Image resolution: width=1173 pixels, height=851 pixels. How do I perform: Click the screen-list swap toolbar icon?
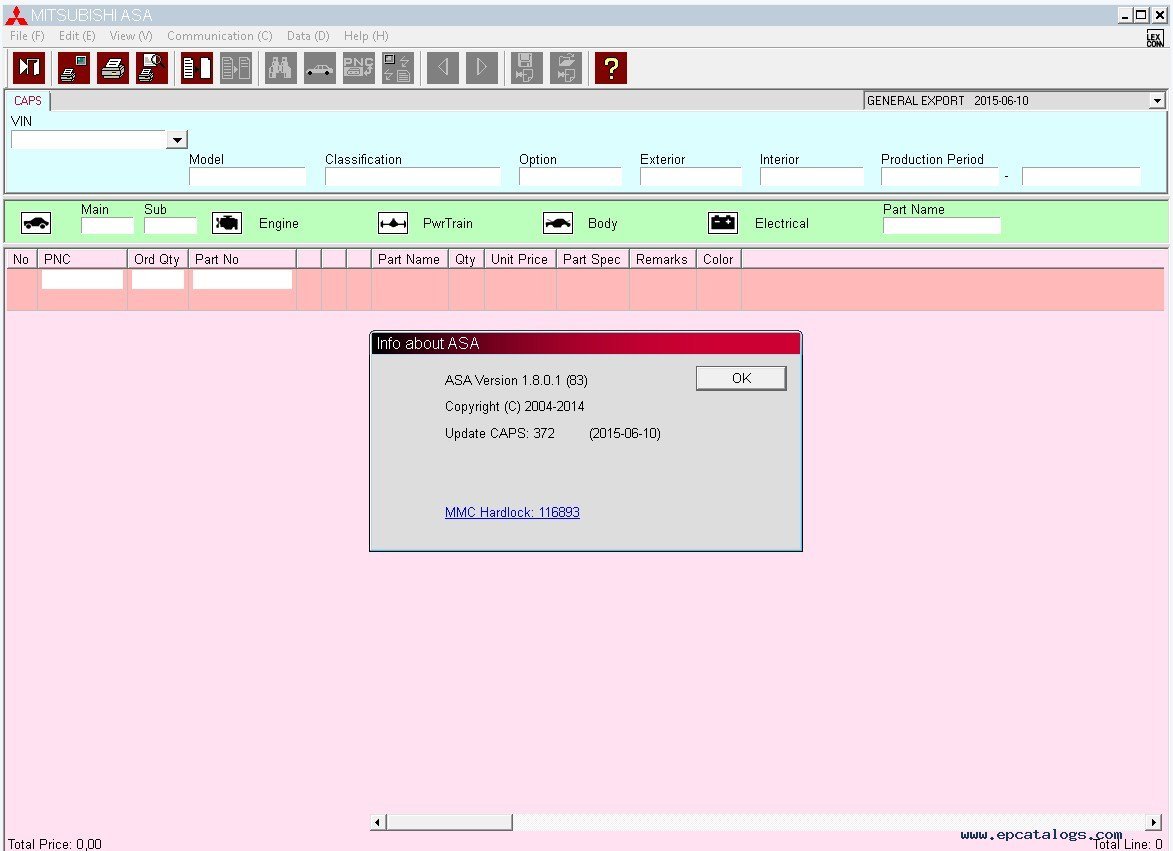point(397,68)
